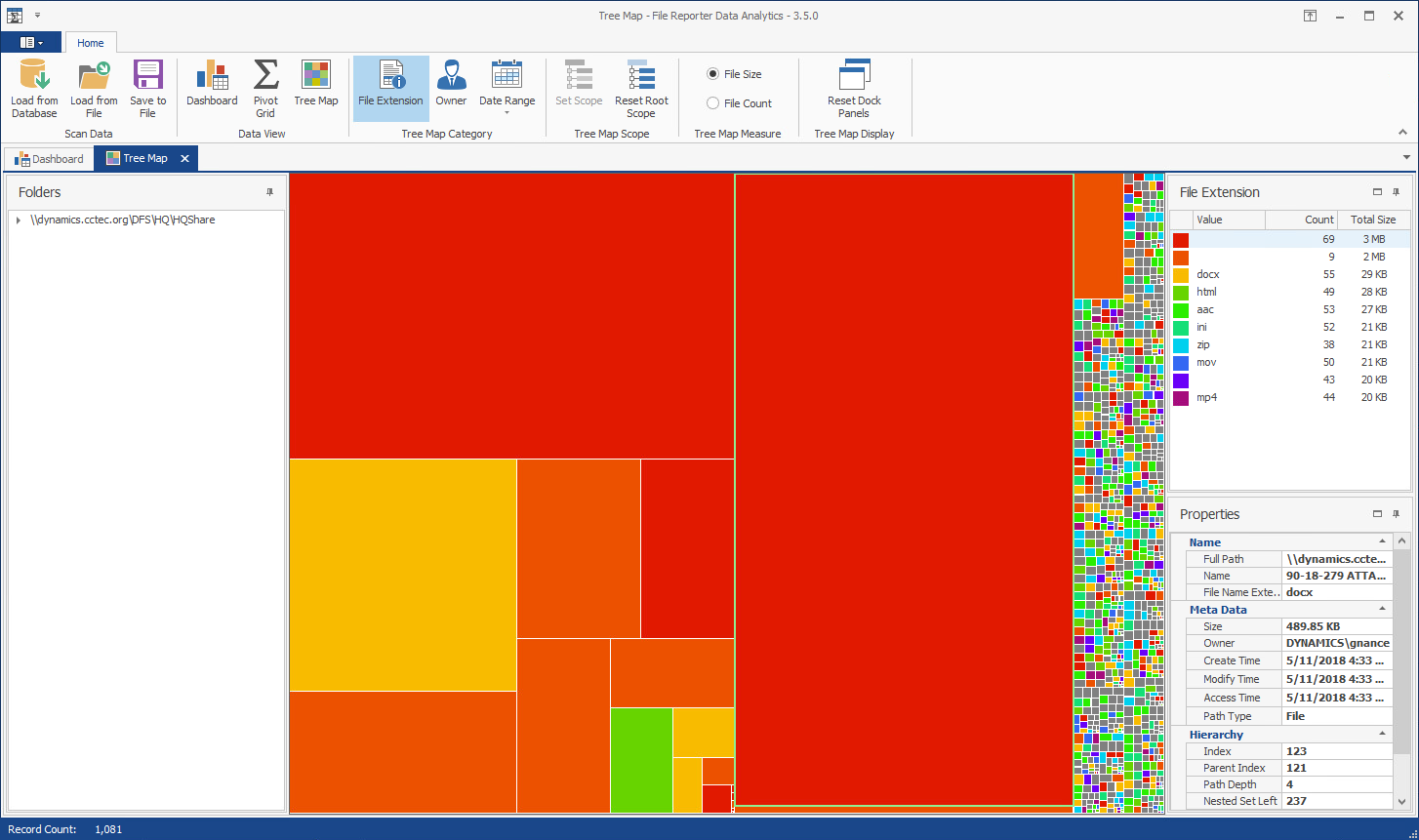Open the Home ribbon tab
This screenshot has height=840, width=1419.
pyautogui.click(x=91, y=43)
